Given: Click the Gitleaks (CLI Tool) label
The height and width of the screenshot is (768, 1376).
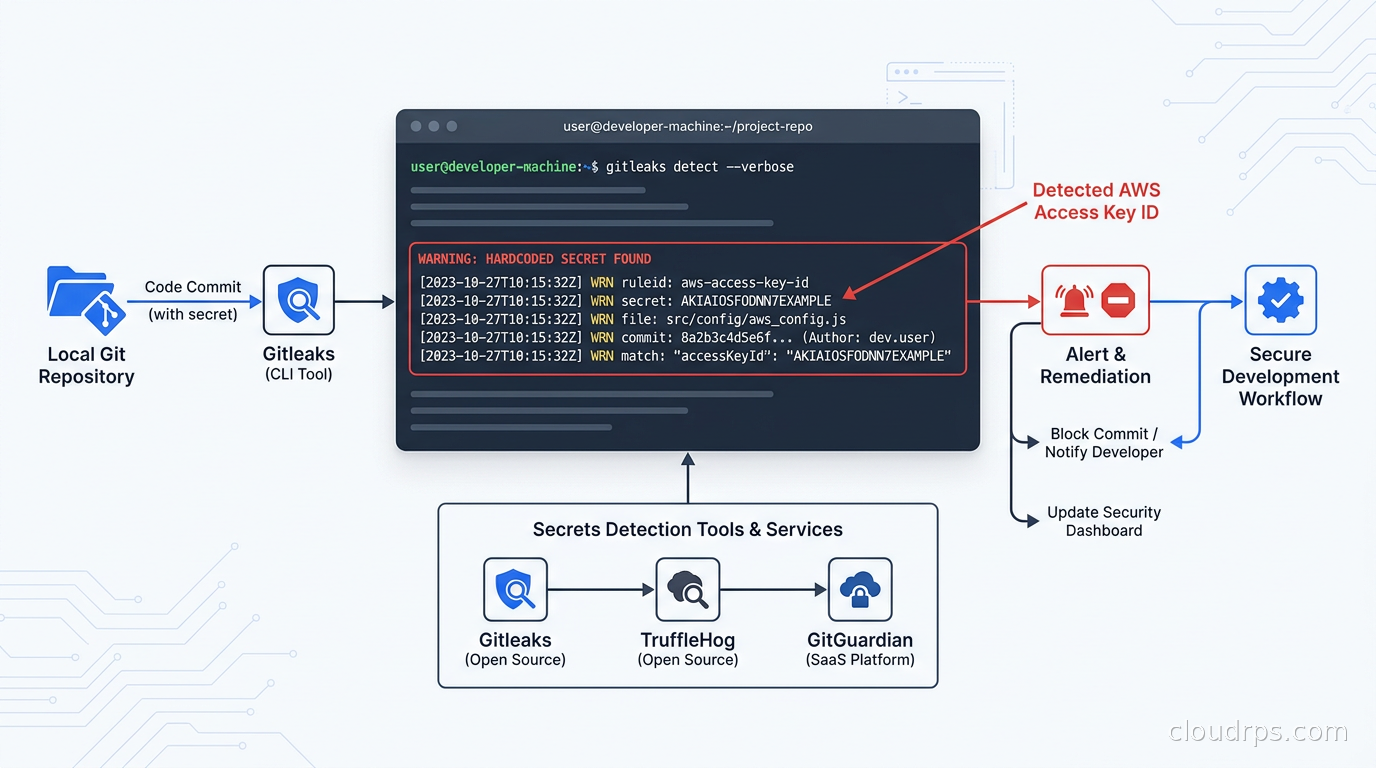Looking at the screenshot, I should click(298, 364).
